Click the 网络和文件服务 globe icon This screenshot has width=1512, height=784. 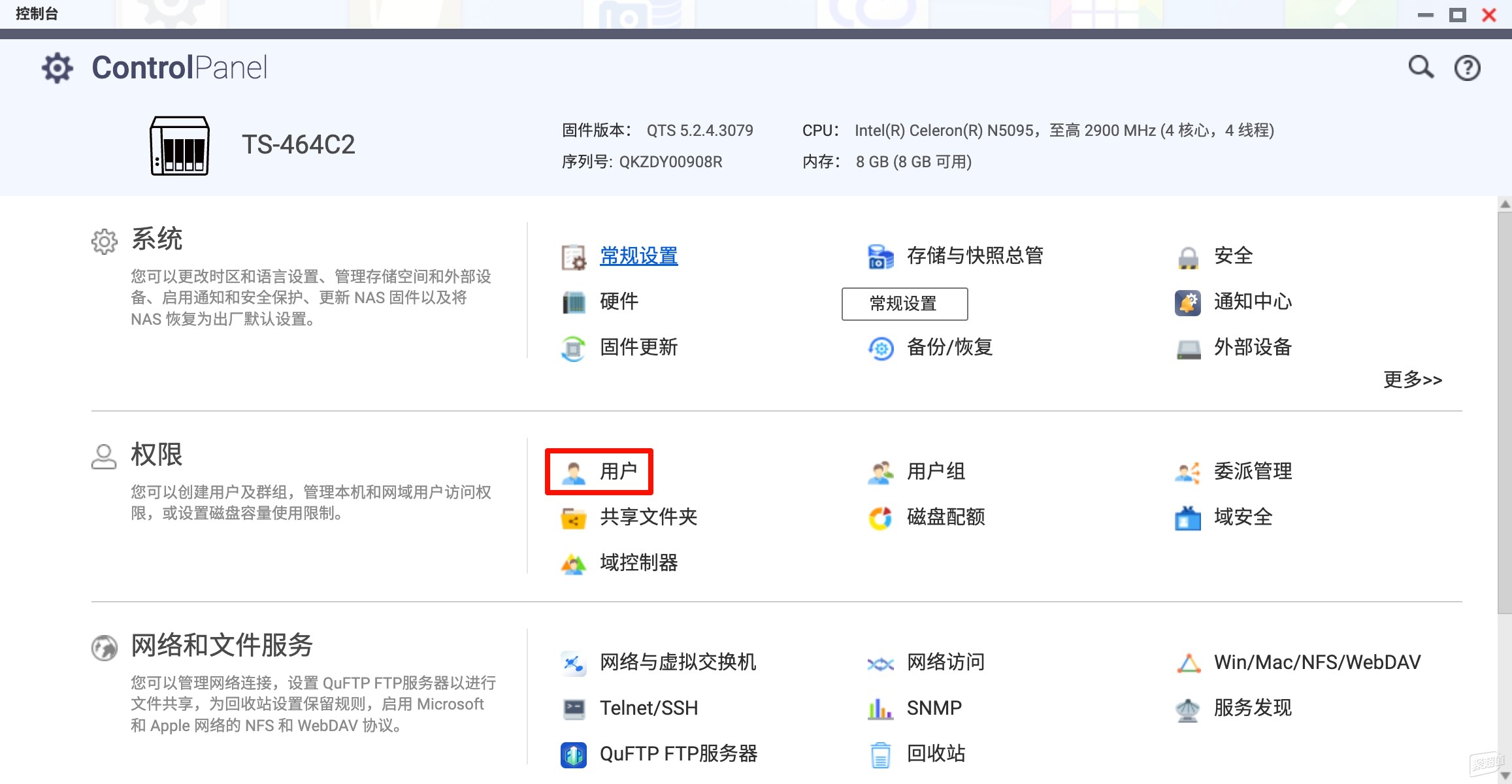[105, 648]
